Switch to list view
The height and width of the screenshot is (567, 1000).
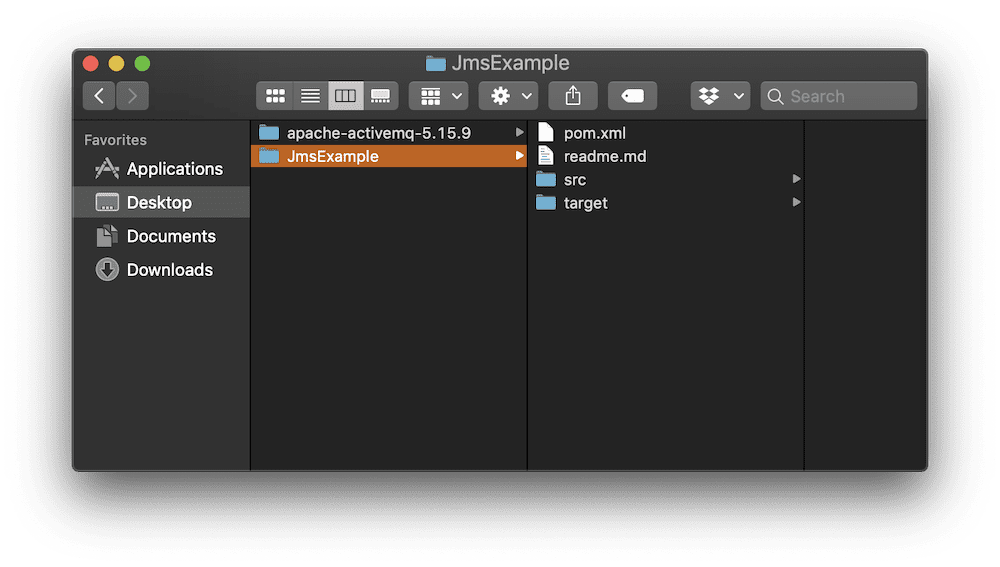coord(311,96)
